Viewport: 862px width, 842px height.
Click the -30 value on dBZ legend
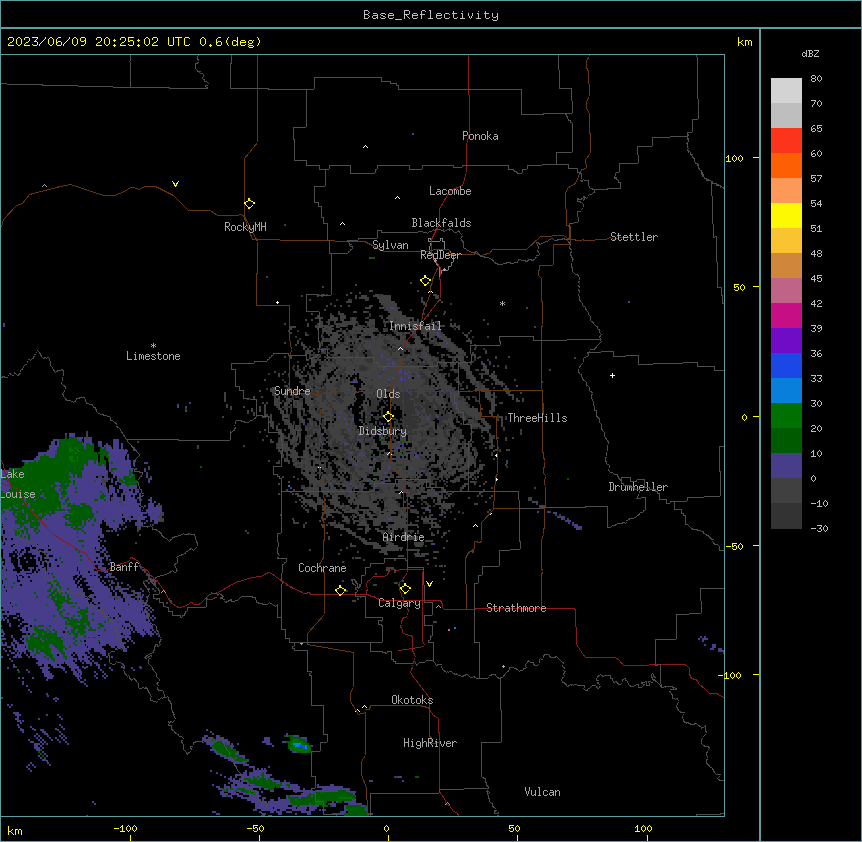819,529
